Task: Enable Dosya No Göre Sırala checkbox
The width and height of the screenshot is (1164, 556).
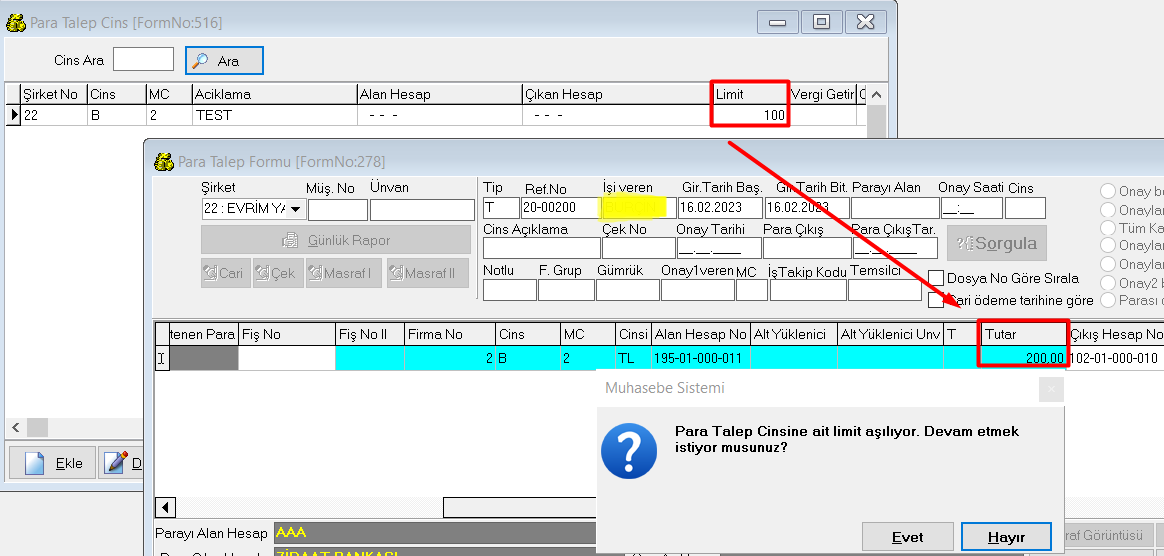Action: point(936,278)
